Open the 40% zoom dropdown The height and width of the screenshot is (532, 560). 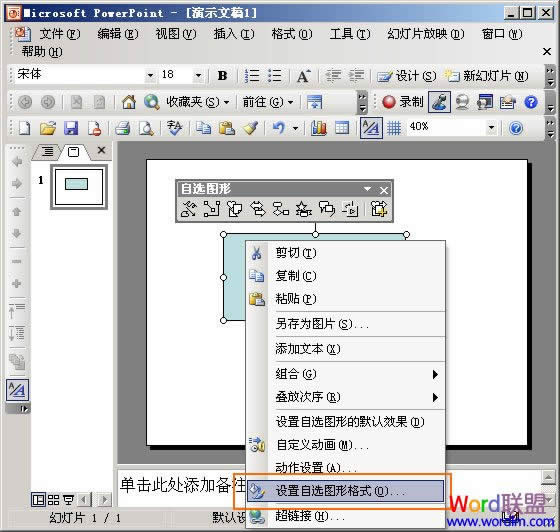(x=491, y=127)
